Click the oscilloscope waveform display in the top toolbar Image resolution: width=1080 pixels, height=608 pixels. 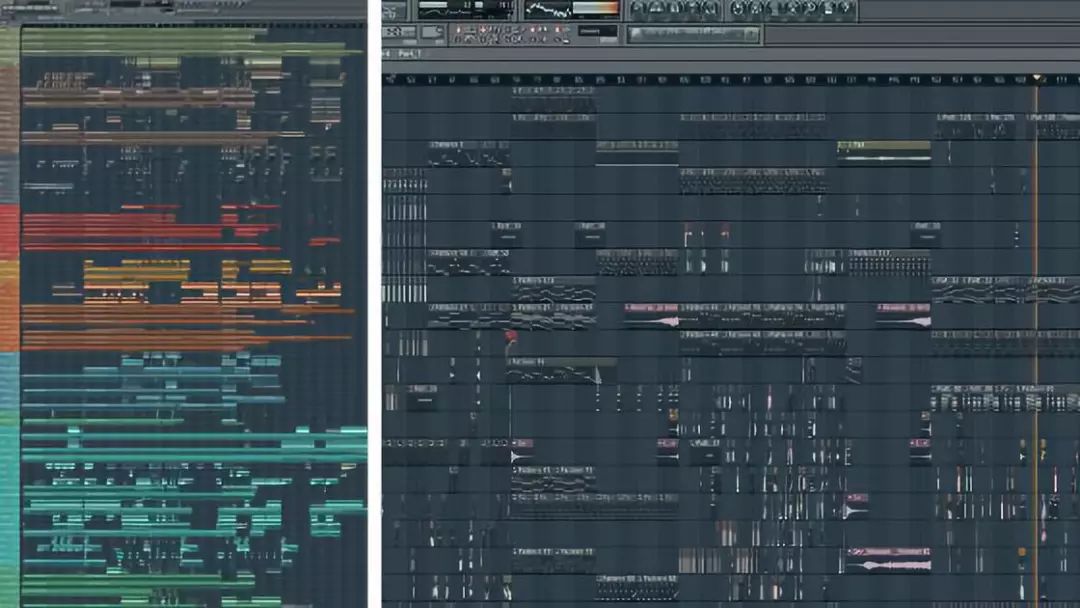548,10
